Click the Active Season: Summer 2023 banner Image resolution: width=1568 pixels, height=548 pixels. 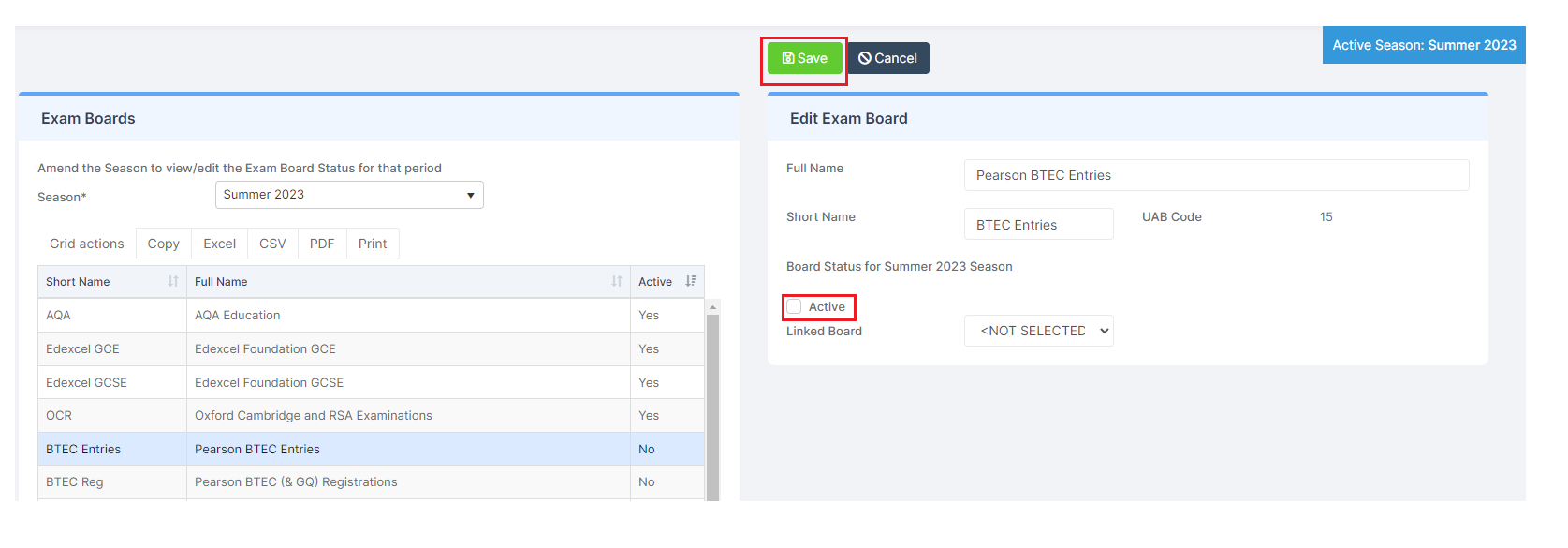coord(1424,45)
